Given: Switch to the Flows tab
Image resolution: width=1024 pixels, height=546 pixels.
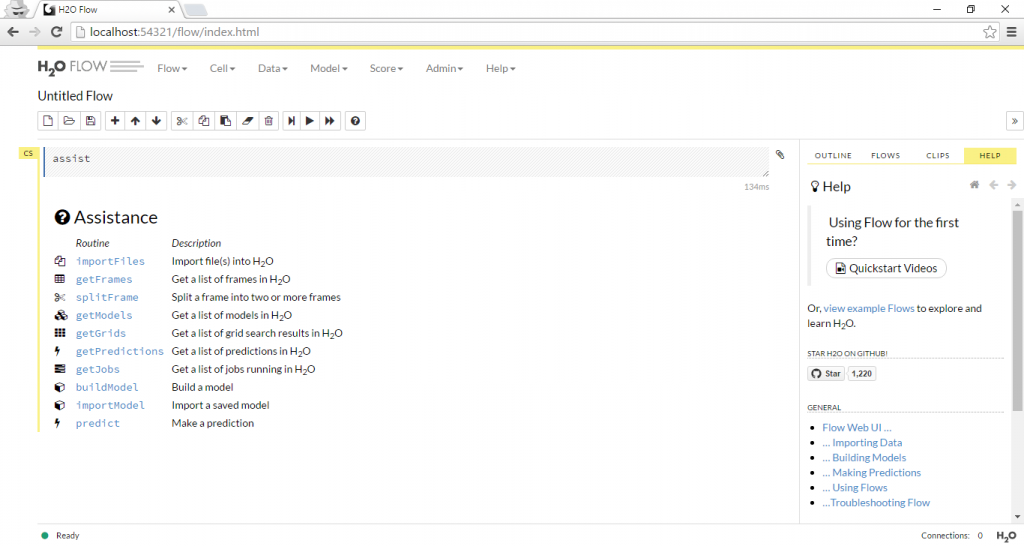Looking at the screenshot, I should tap(885, 155).
